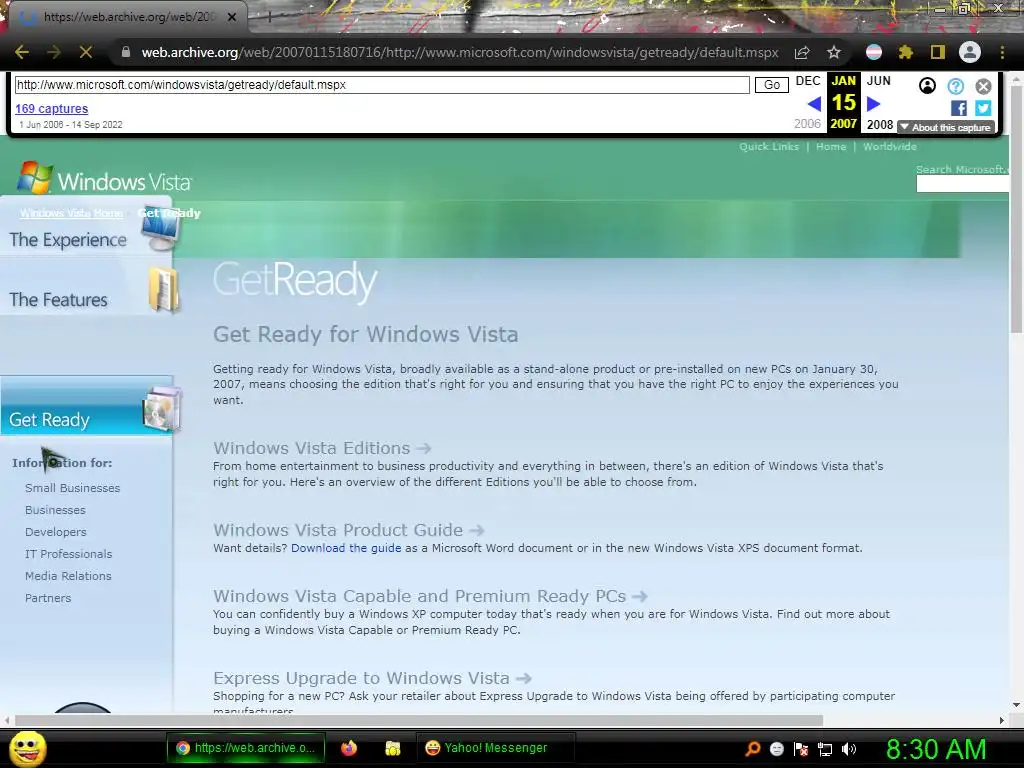Click the orange search tray icon
The width and height of the screenshot is (1024, 768).
coord(752,749)
